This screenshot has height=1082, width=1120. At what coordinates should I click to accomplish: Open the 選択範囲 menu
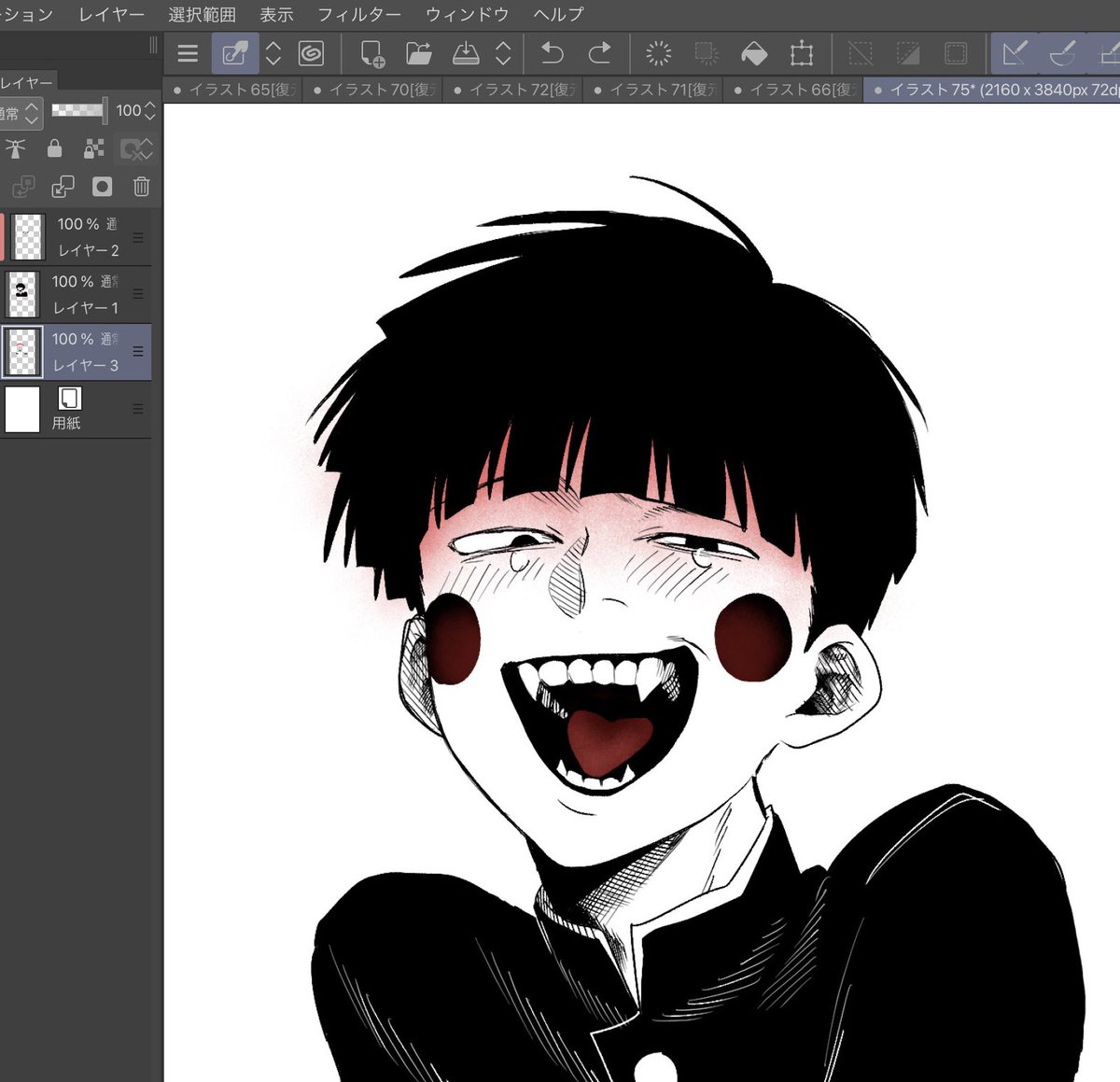click(x=202, y=14)
